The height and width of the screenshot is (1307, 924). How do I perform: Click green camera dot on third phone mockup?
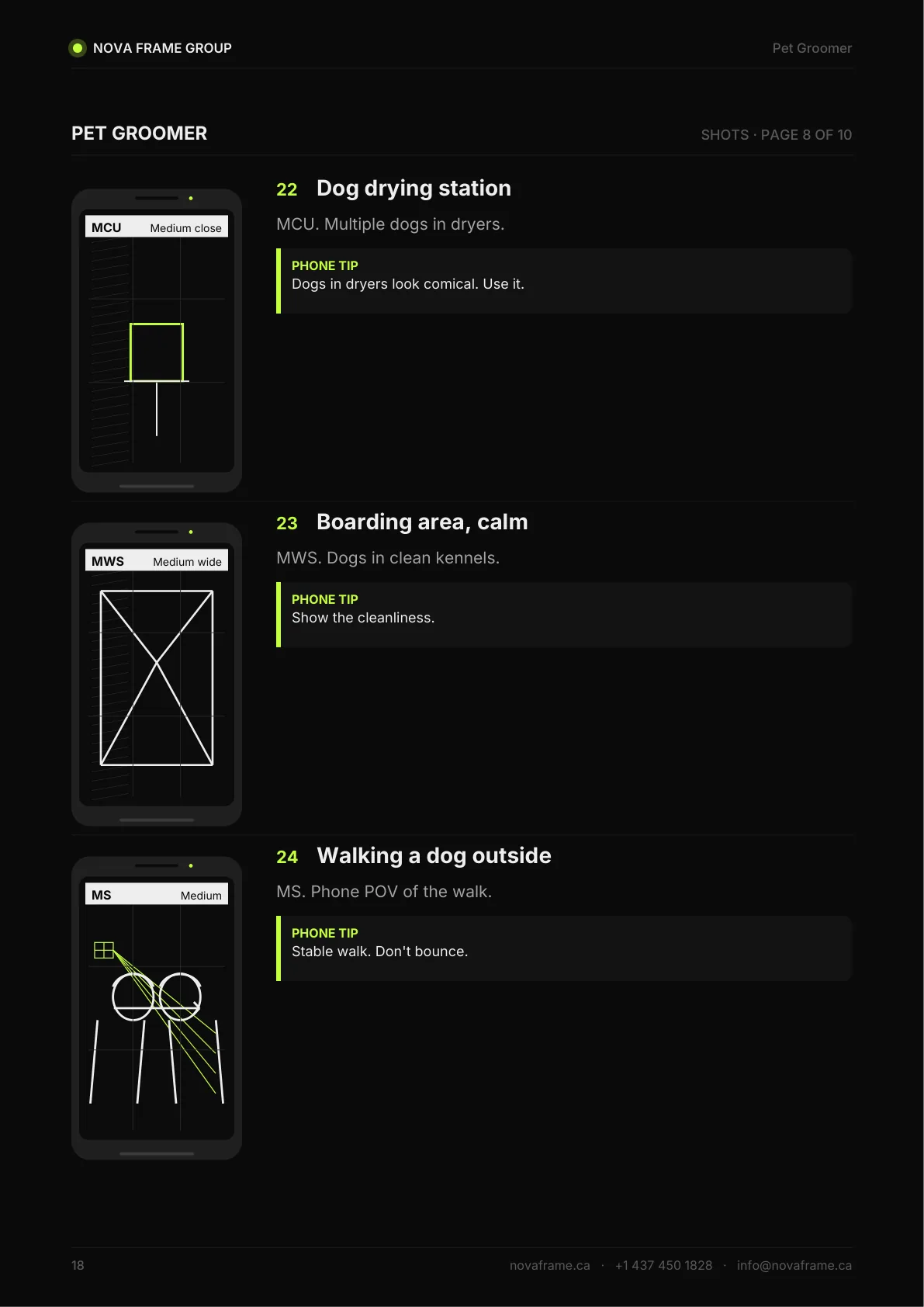click(191, 865)
